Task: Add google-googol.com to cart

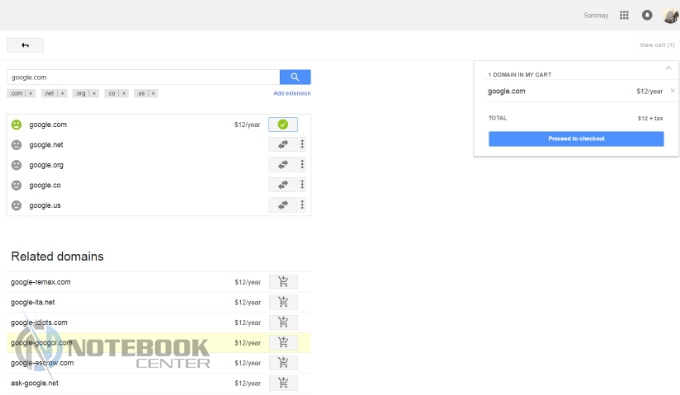Action: coord(283,343)
